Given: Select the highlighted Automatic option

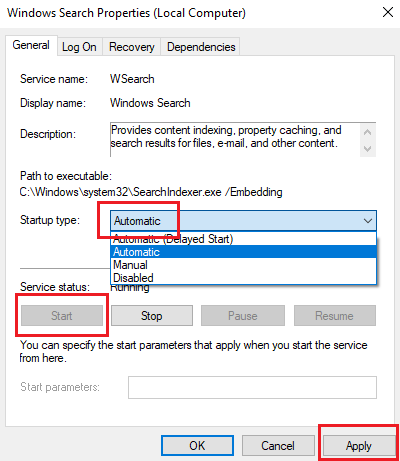Looking at the screenshot, I should (243, 252).
